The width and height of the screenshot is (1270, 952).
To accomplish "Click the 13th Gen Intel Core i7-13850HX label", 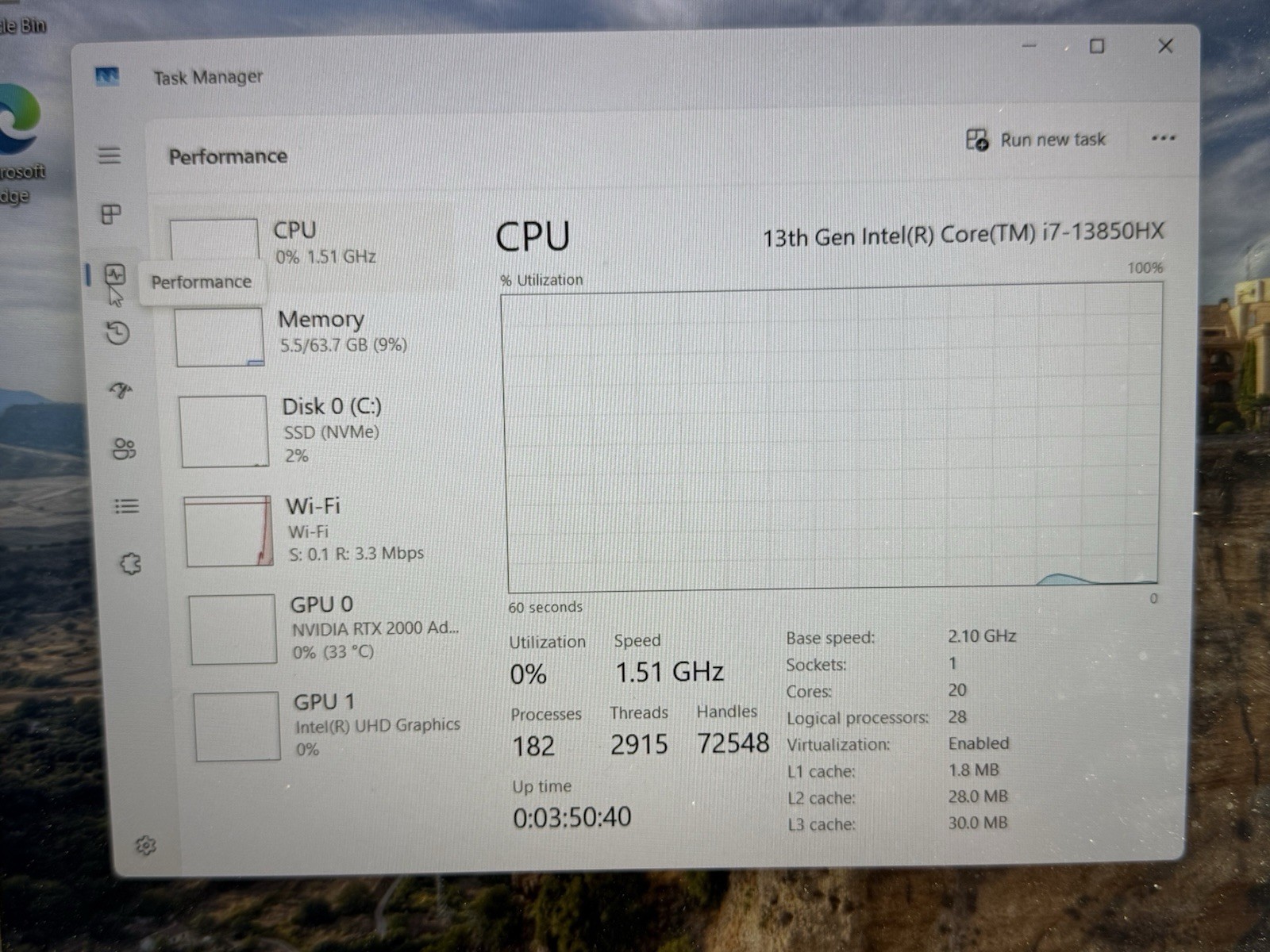I will pyautogui.click(x=963, y=235).
